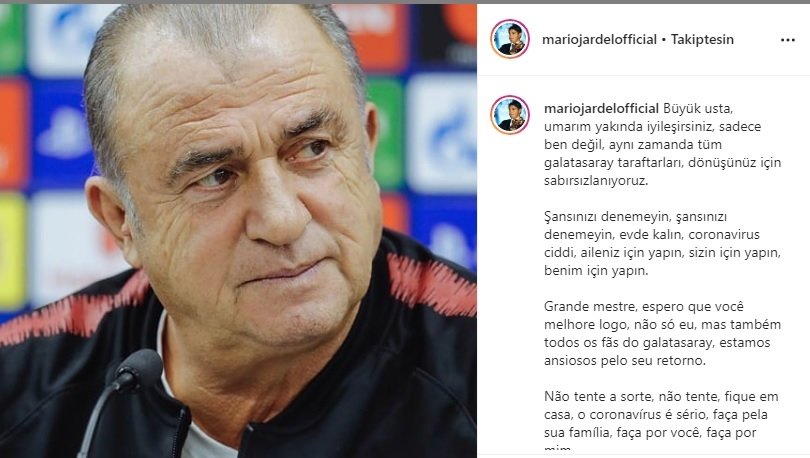Click the word "coronavirus" in Turkish text
This screenshot has height=458, width=810.
(724, 234)
